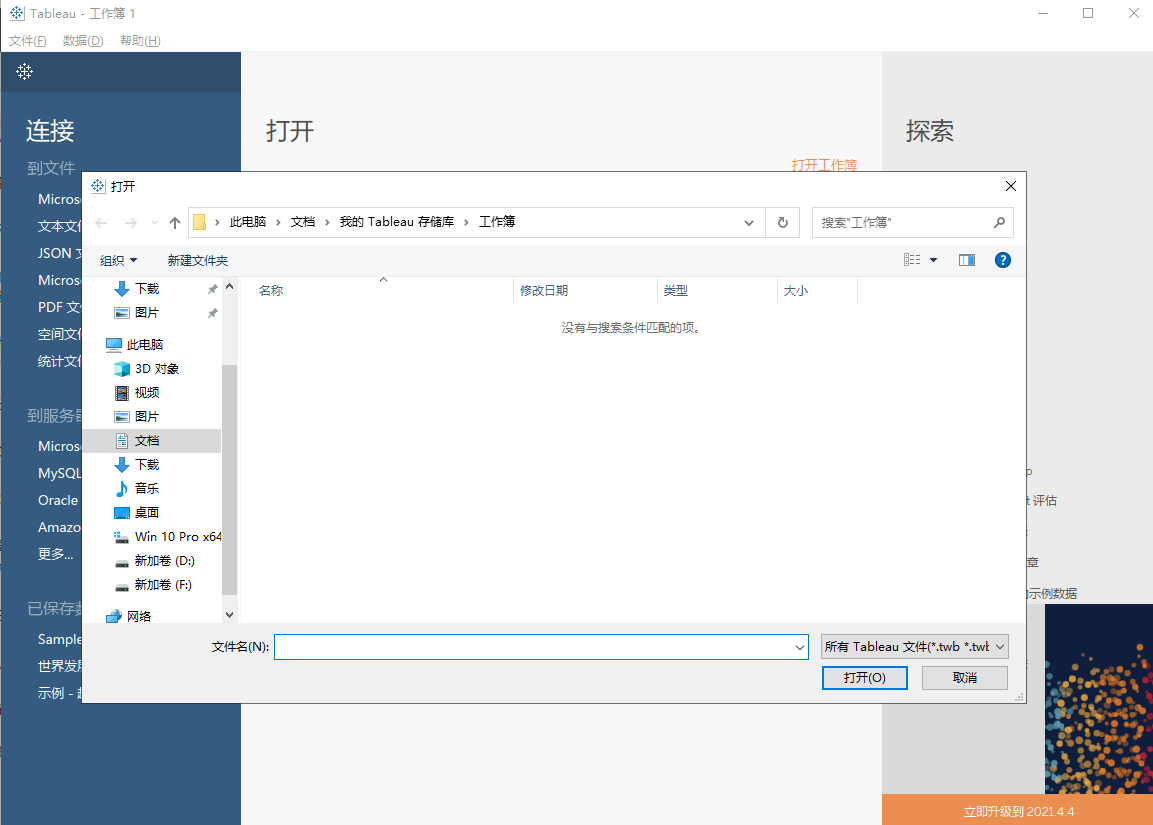
Task: Select 新加卷 (D:) drive
Action: point(164,561)
